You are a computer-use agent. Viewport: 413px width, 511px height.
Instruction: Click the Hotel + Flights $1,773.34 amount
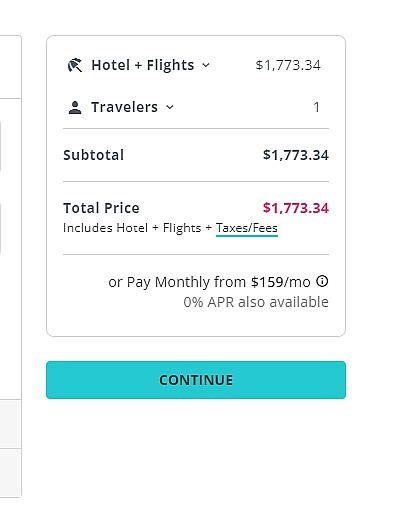(288, 65)
